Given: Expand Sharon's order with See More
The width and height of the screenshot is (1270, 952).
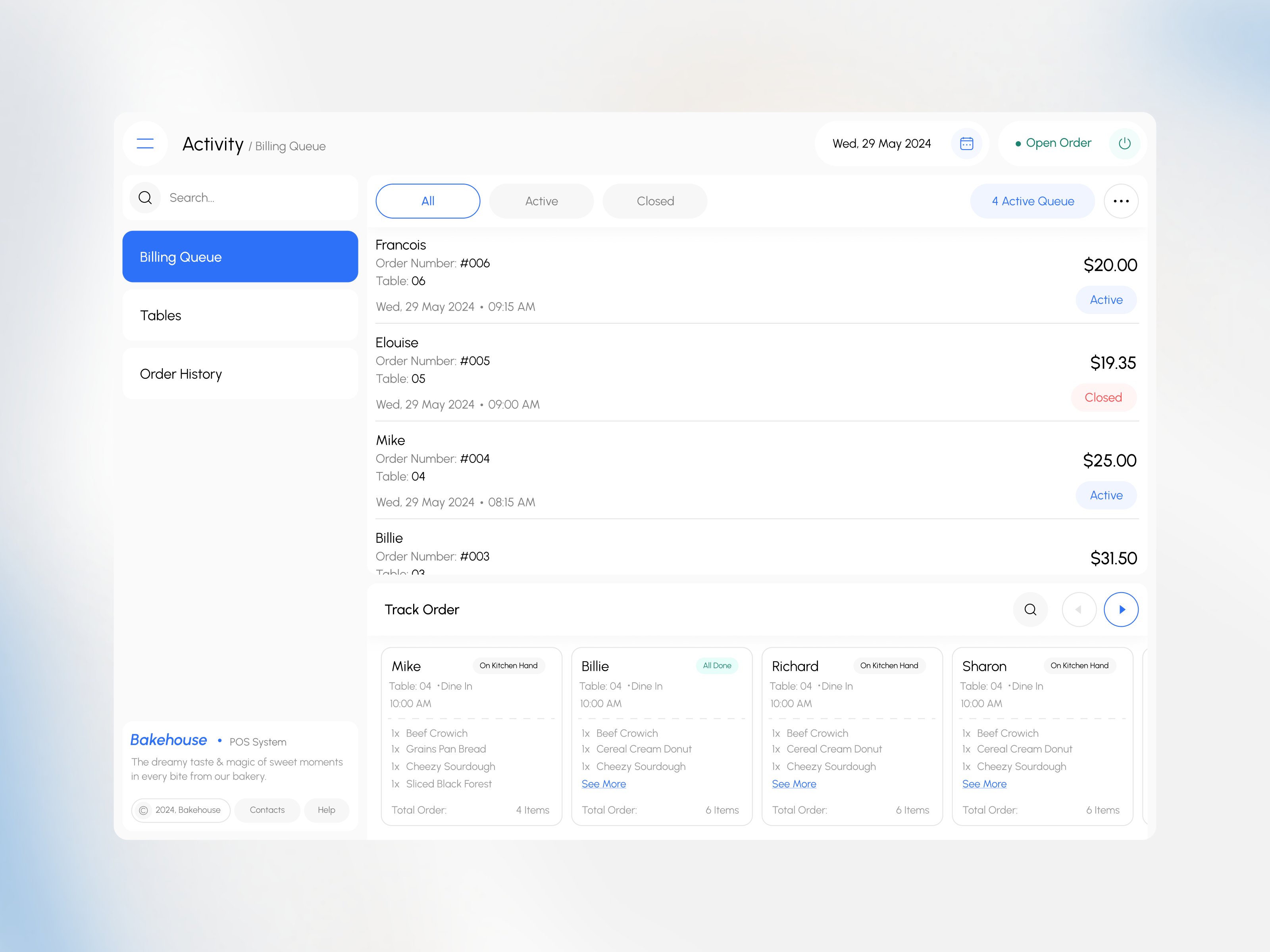Looking at the screenshot, I should coord(984,784).
